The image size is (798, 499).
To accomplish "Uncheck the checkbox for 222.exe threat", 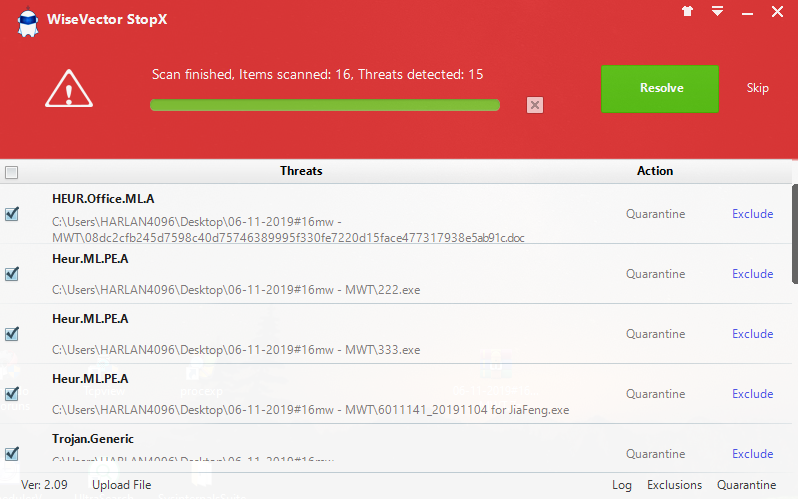I will coord(12,274).
